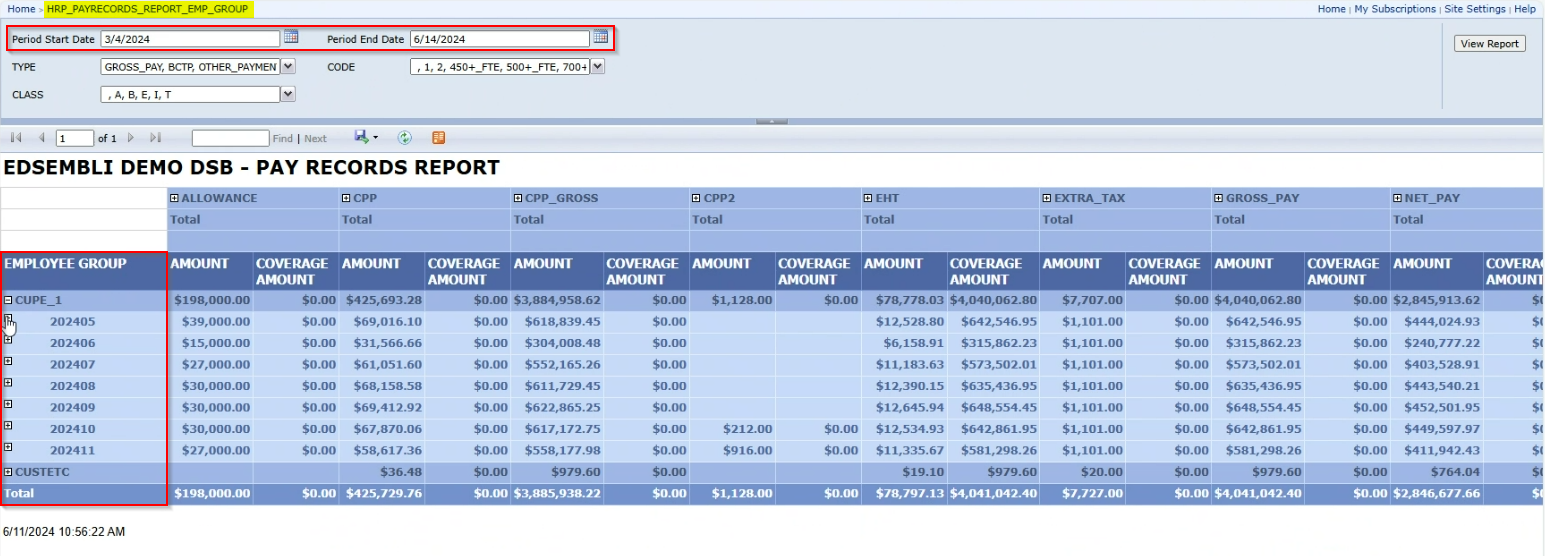Refresh the report

click(x=405, y=138)
